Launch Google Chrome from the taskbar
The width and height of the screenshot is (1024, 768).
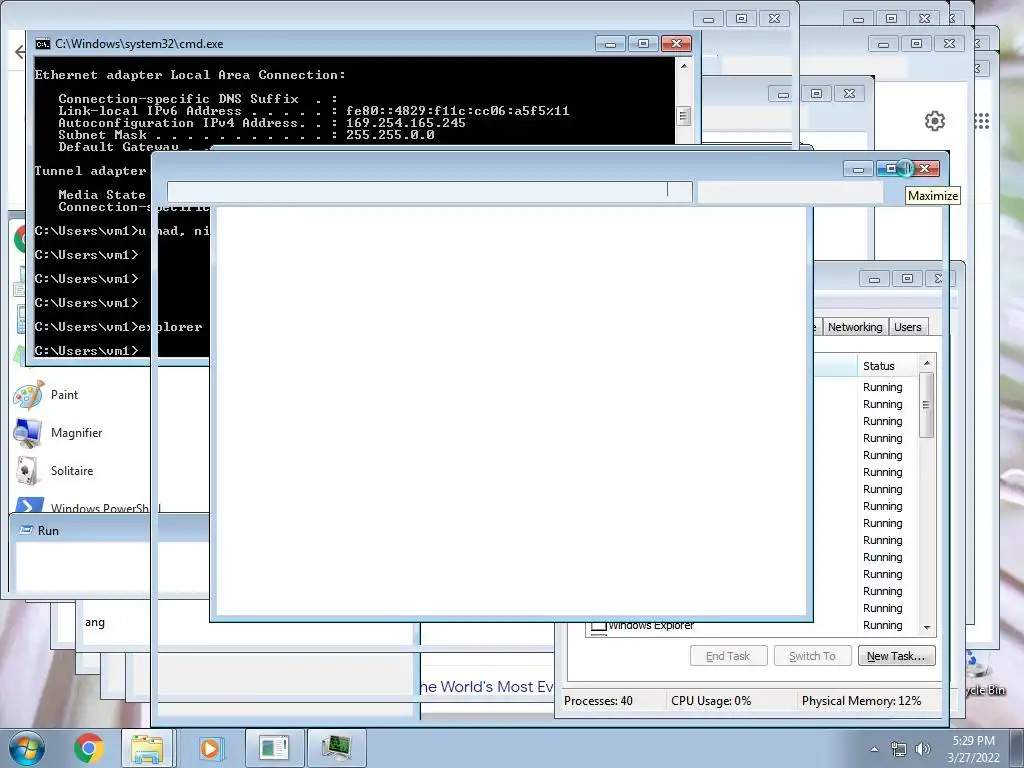click(89, 748)
